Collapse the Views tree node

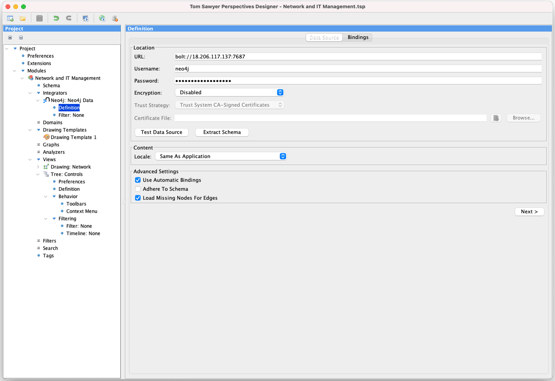(x=30, y=160)
